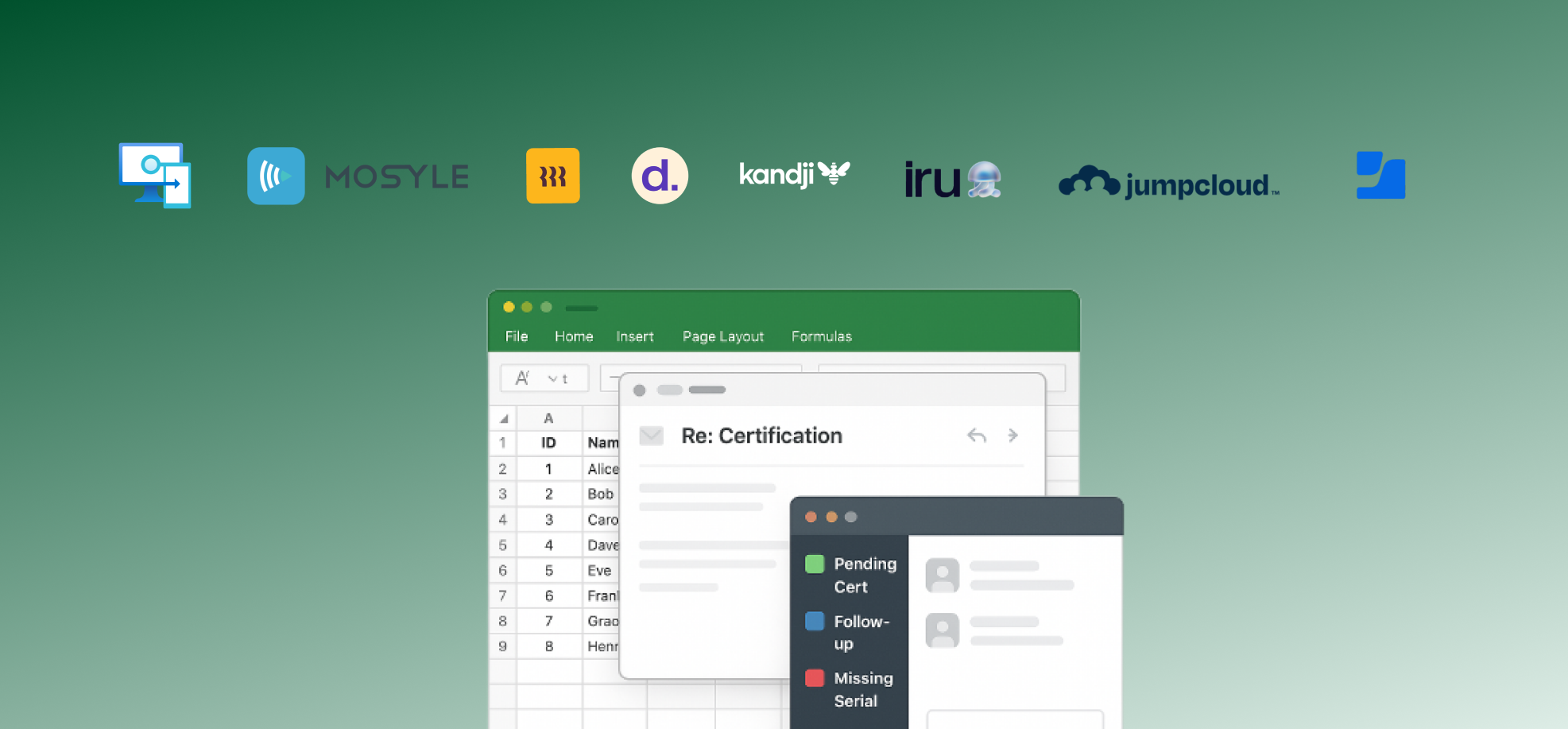The width and height of the screenshot is (1568, 729).
Task: Click the reply arrow in email window
Action: click(977, 436)
